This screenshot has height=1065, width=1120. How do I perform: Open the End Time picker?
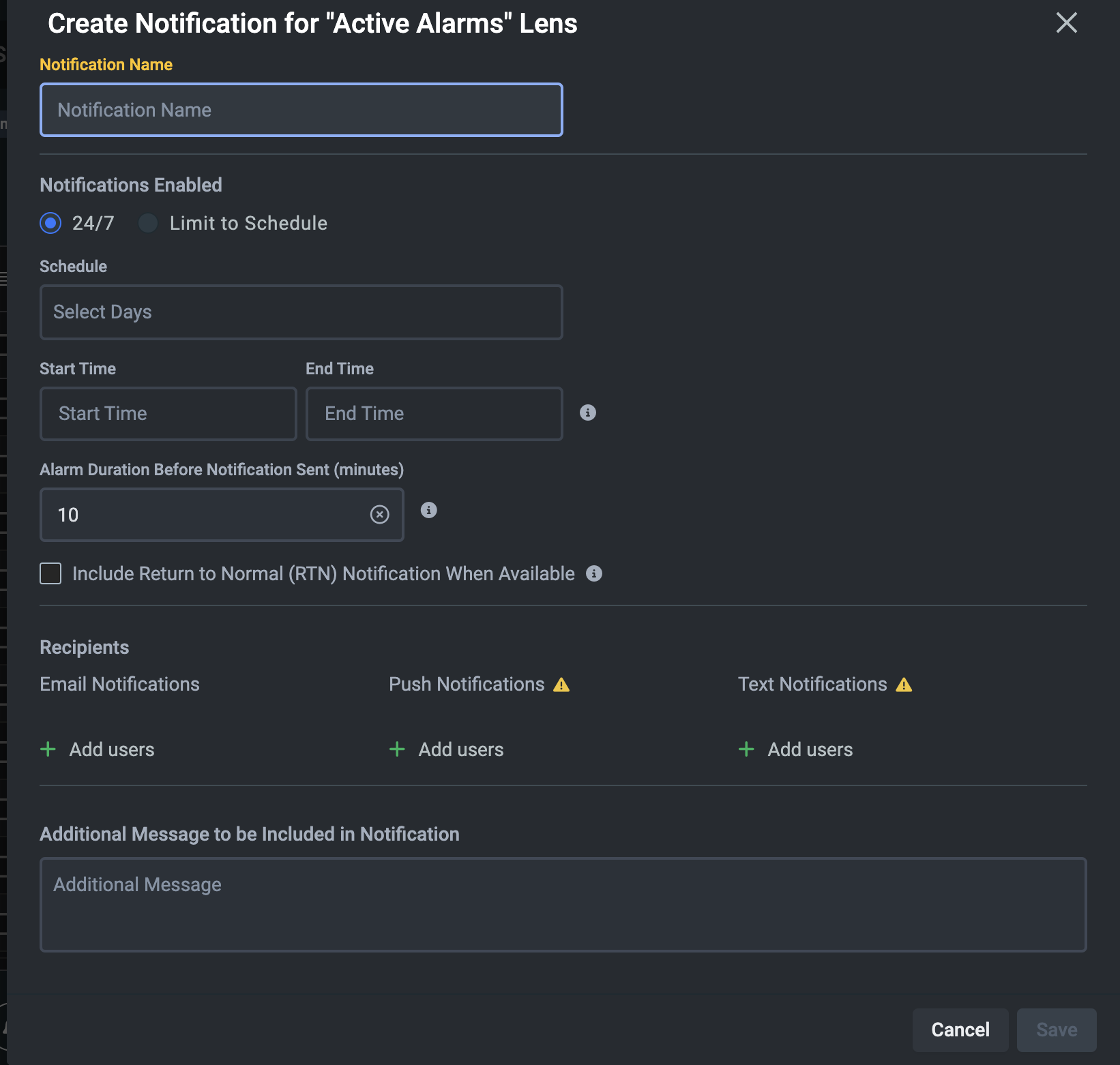434,414
